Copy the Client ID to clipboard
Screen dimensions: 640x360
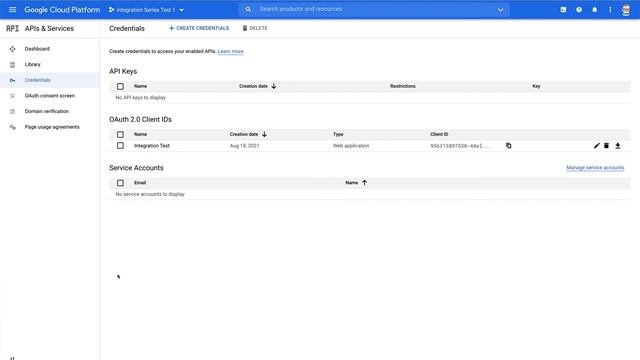[509, 146]
